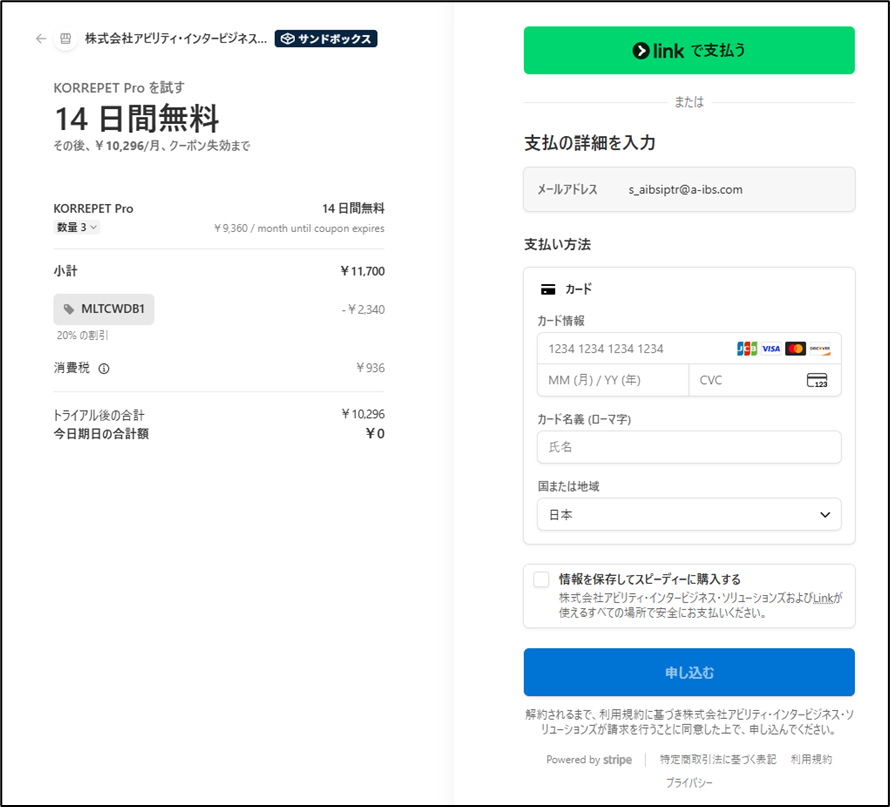
Task: Click the VISA card logo
Action: (x=771, y=348)
